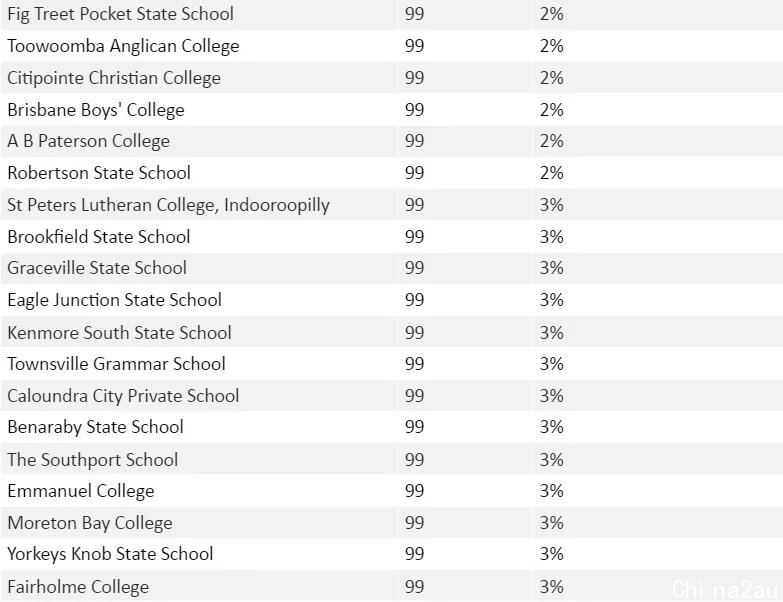Image resolution: width=783 pixels, height=602 pixels.
Task: Click Brisbane Boys' College text
Action: (x=96, y=110)
